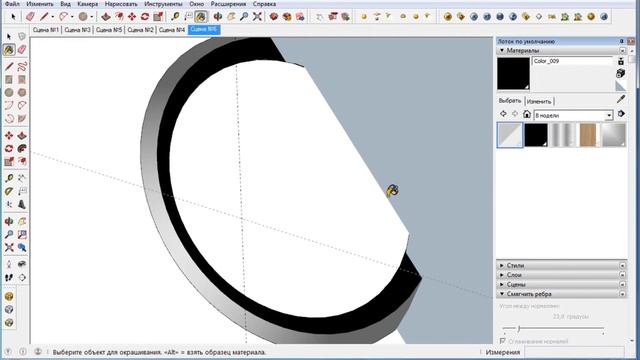Select the Make Component tool
This screenshot has width=640, height=360.
(22, 37)
